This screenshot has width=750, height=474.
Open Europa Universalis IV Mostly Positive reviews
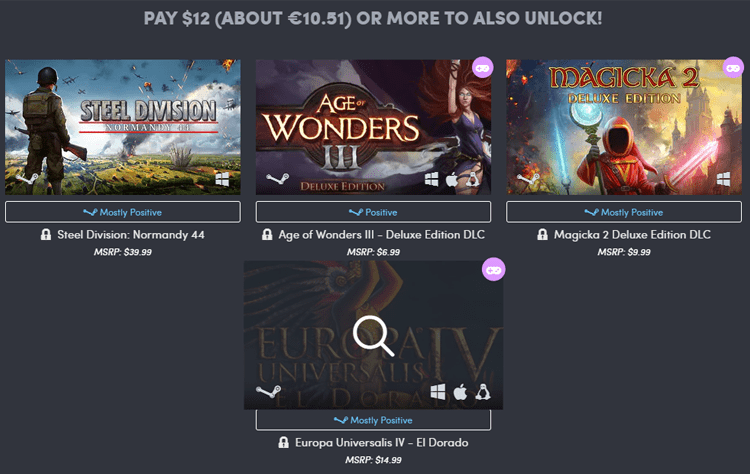[x=373, y=420]
